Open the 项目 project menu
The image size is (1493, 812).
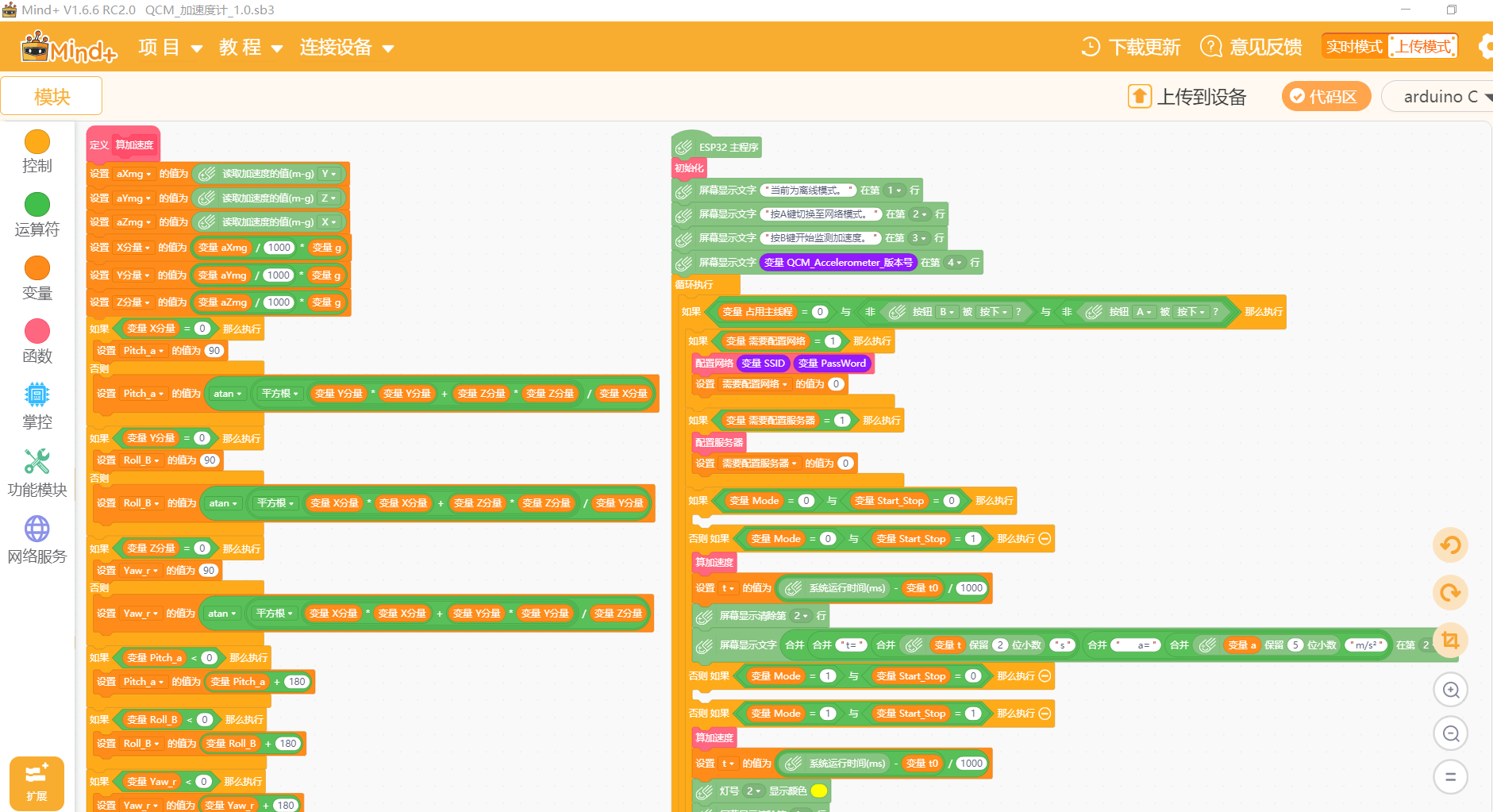point(170,48)
